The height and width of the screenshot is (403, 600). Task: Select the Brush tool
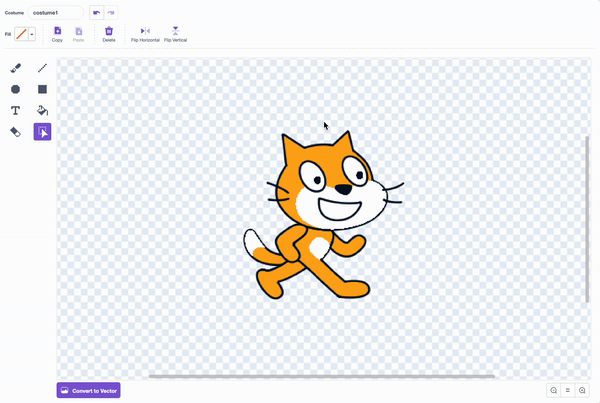15,68
